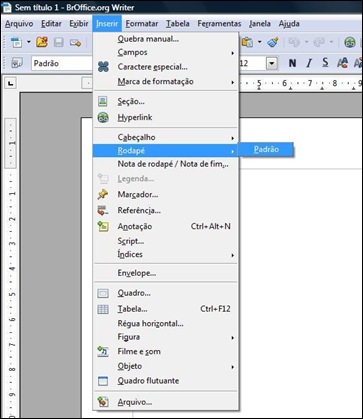
Task: Open the Formatar menu
Action: point(142,24)
